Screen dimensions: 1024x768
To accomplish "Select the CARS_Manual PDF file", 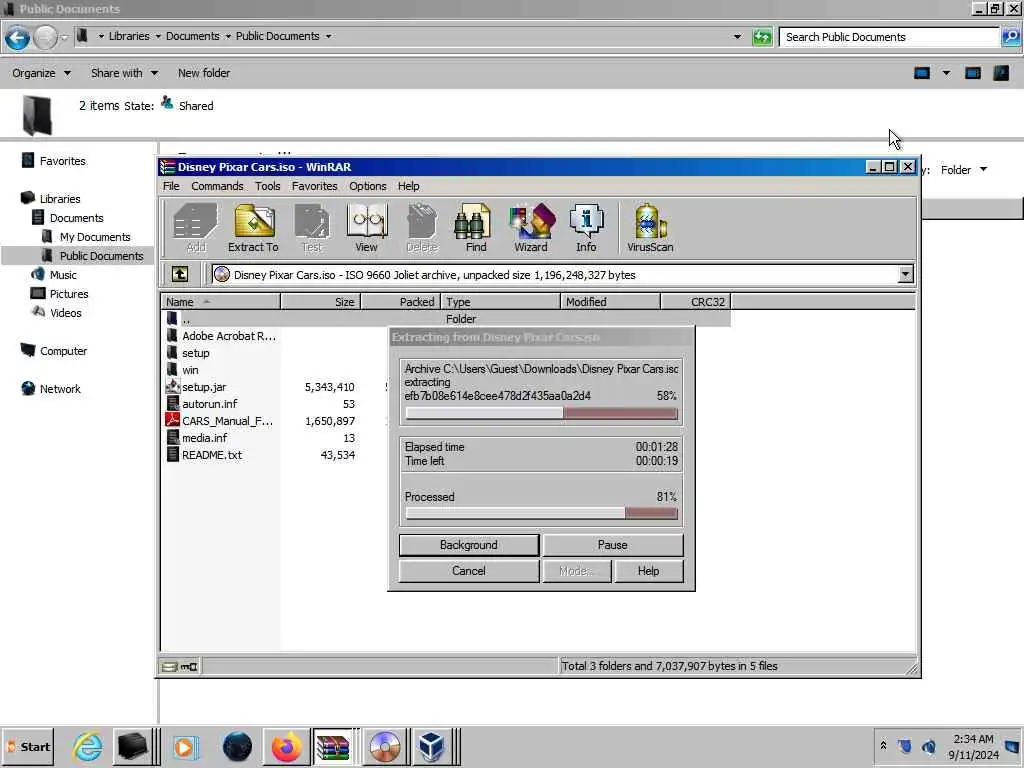I will 227,421.
